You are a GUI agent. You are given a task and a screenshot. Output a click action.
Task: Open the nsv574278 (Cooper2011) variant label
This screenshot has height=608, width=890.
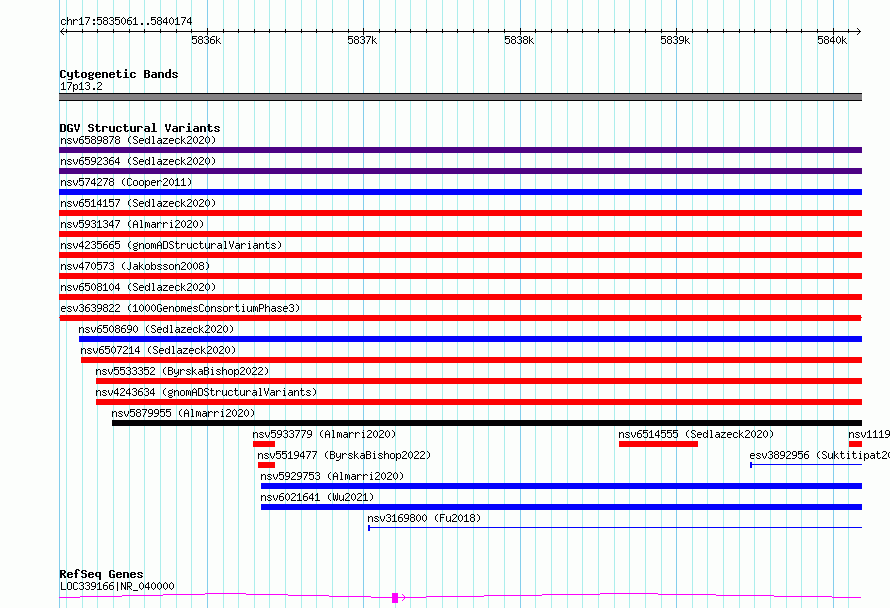126,182
